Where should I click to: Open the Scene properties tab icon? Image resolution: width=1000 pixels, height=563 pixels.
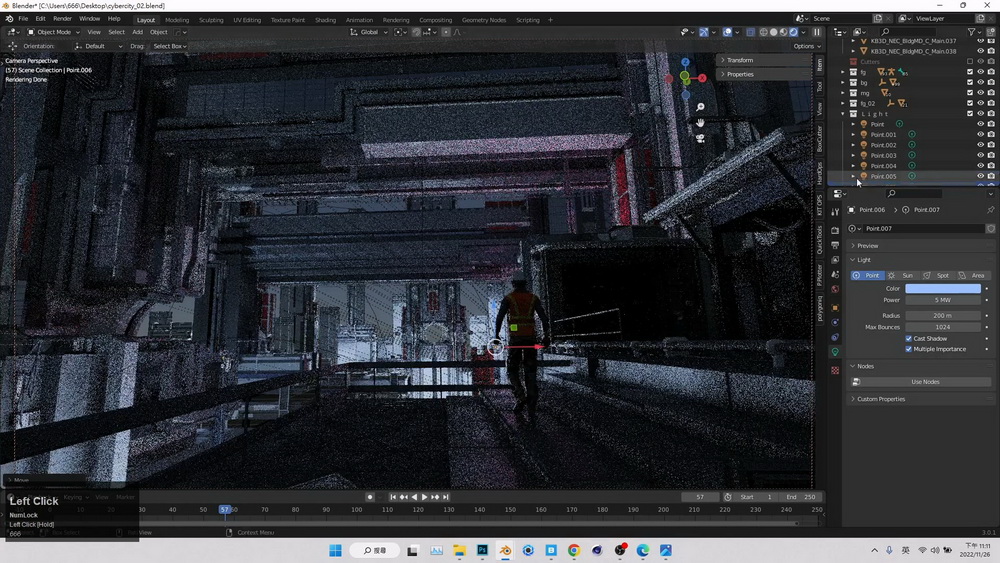click(x=835, y=274)
